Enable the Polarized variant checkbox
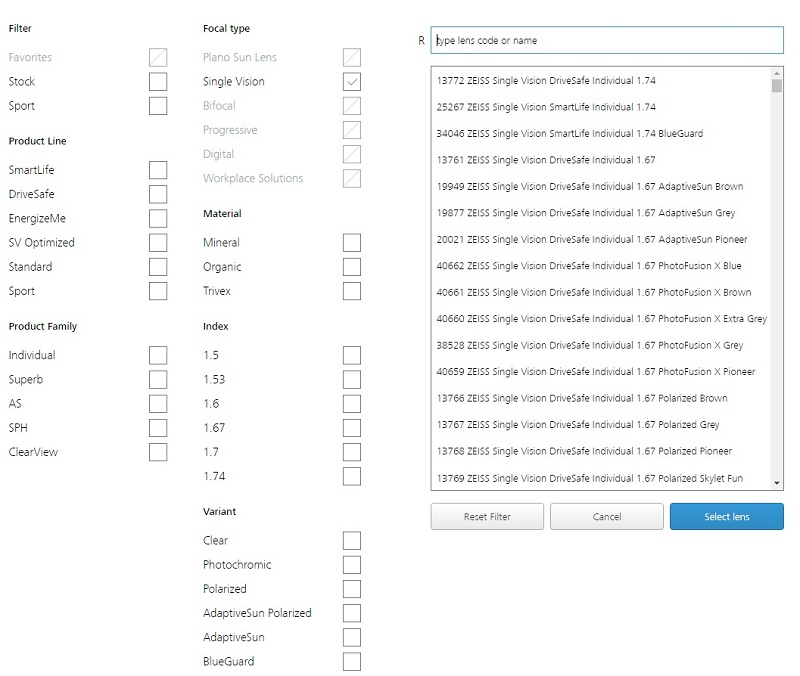This screenshot has height=676, width=800. click(x=351, y=589)
